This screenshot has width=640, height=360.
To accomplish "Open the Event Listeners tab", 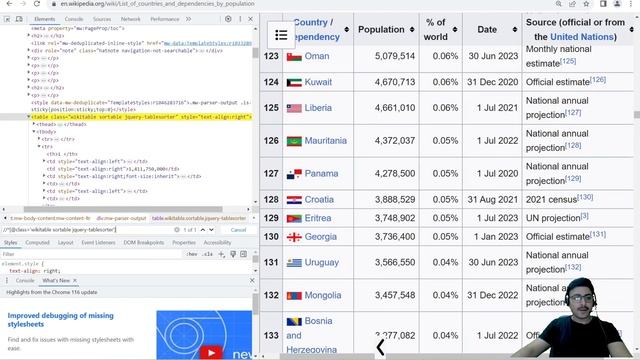I will 98,242.
